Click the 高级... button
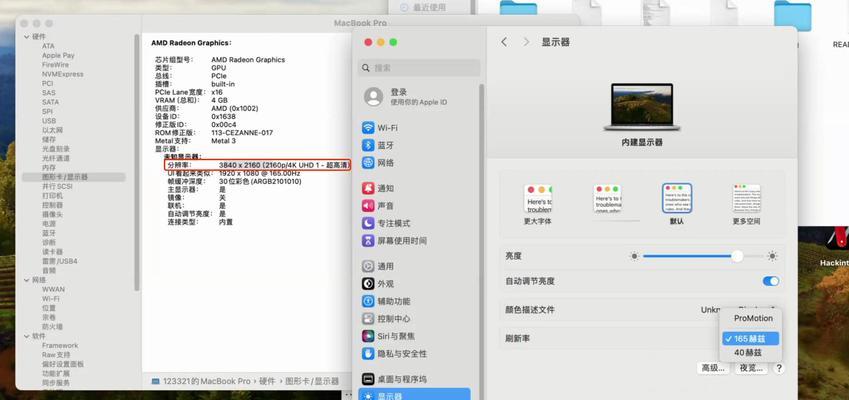This screenshot has width=849, height=400. 713,368
